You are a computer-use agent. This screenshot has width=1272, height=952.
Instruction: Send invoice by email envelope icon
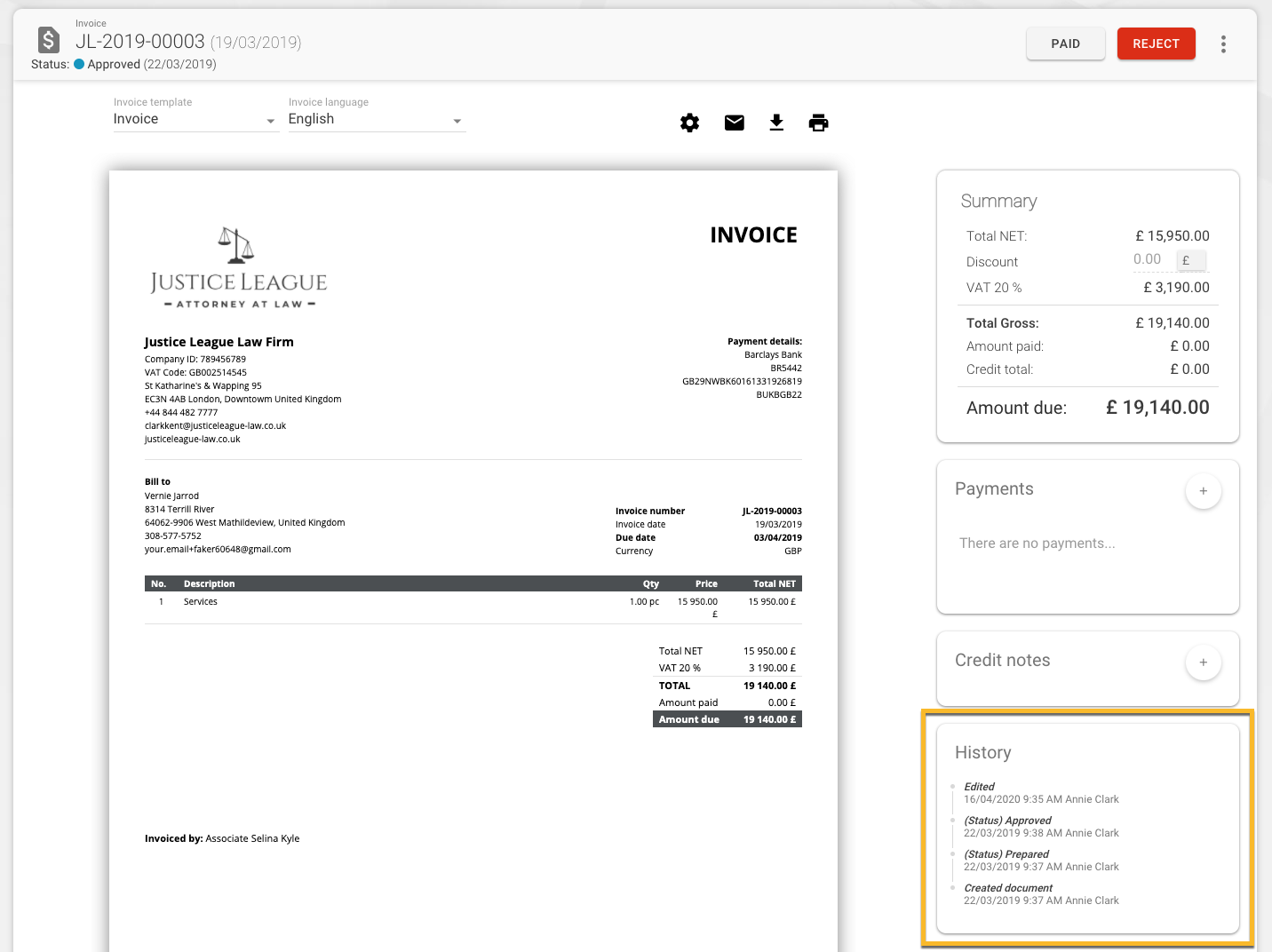point(734,123)
